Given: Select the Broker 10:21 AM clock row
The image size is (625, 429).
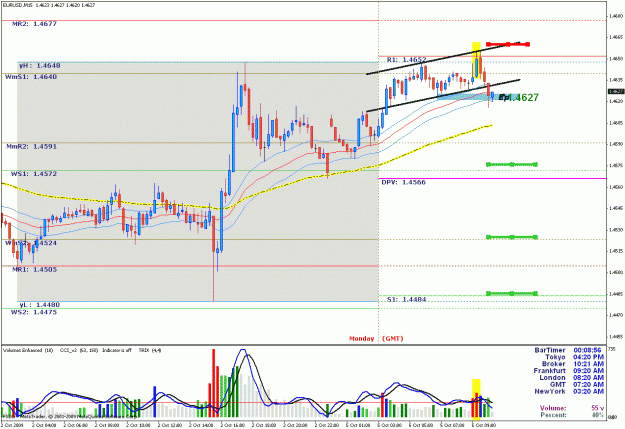Looking at the screenshot, I should click(573, 364).
